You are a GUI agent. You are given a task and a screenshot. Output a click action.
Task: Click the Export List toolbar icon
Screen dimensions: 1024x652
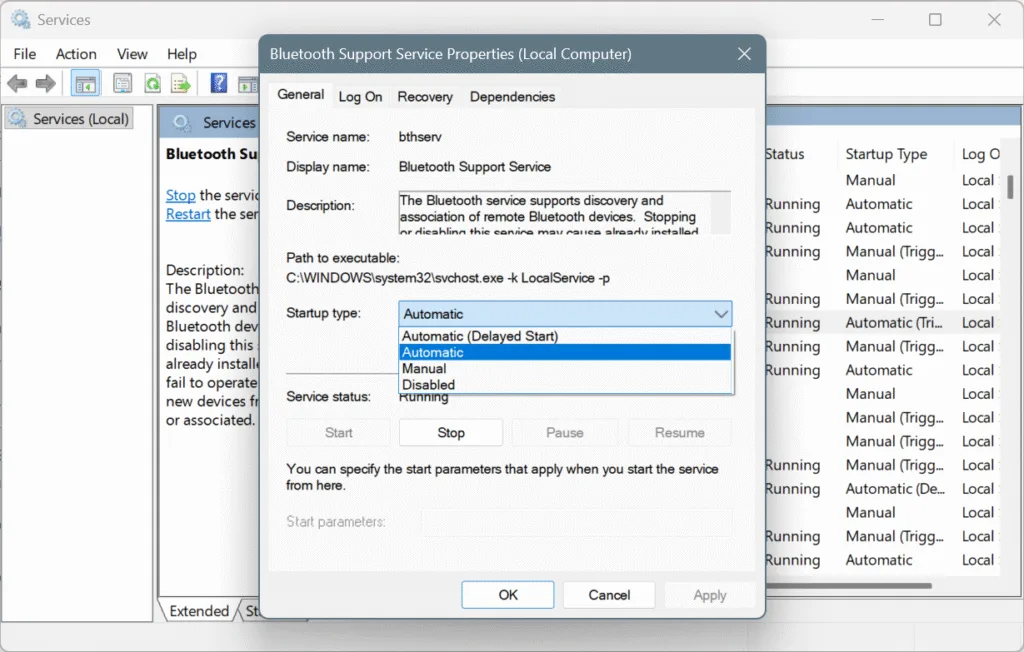181,84
